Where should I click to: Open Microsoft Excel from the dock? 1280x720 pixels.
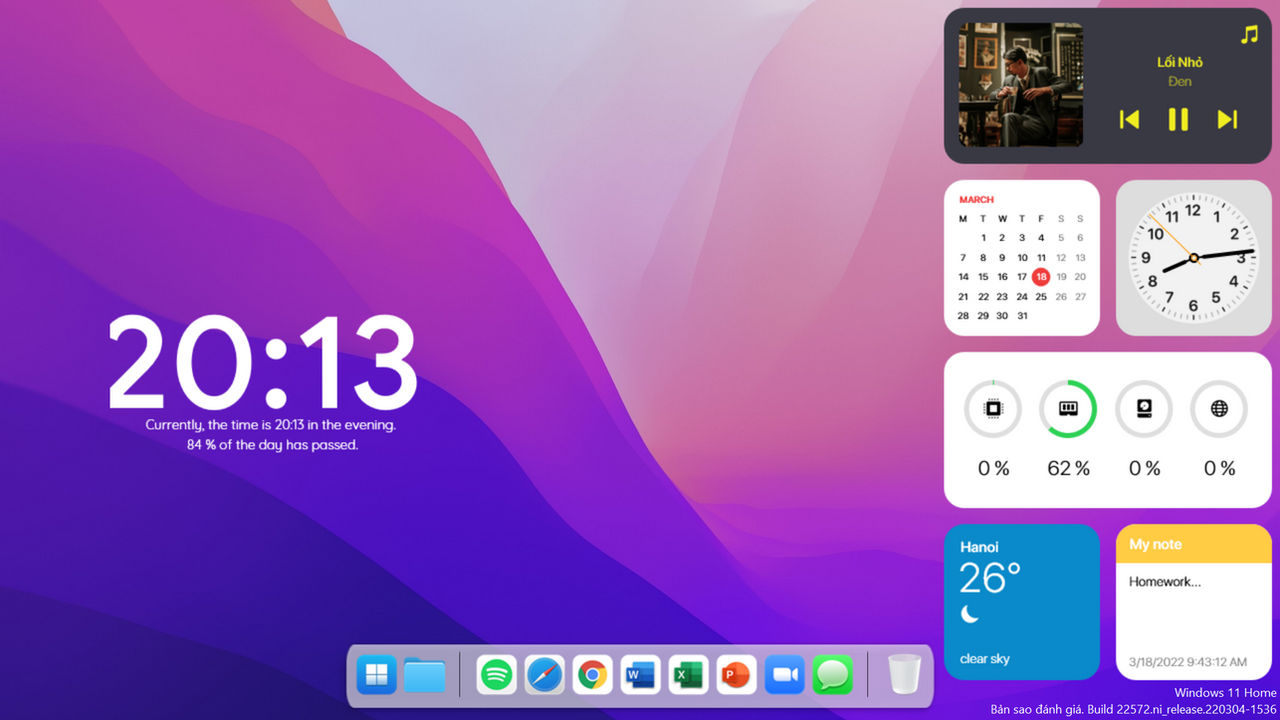tap(689, 675)
